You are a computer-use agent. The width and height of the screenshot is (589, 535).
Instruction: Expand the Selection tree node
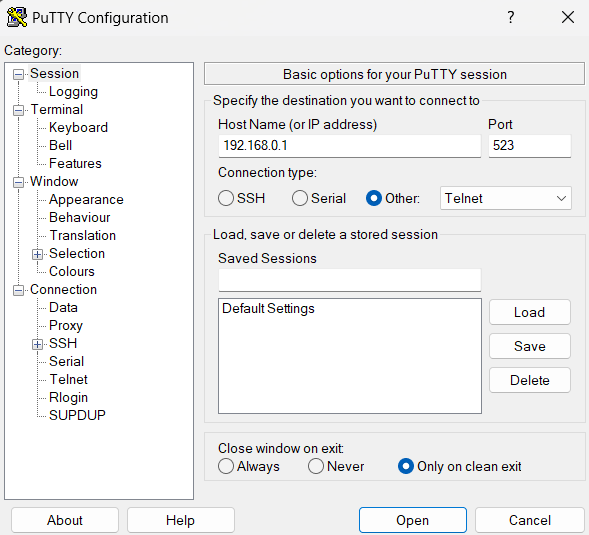(37, 254)
